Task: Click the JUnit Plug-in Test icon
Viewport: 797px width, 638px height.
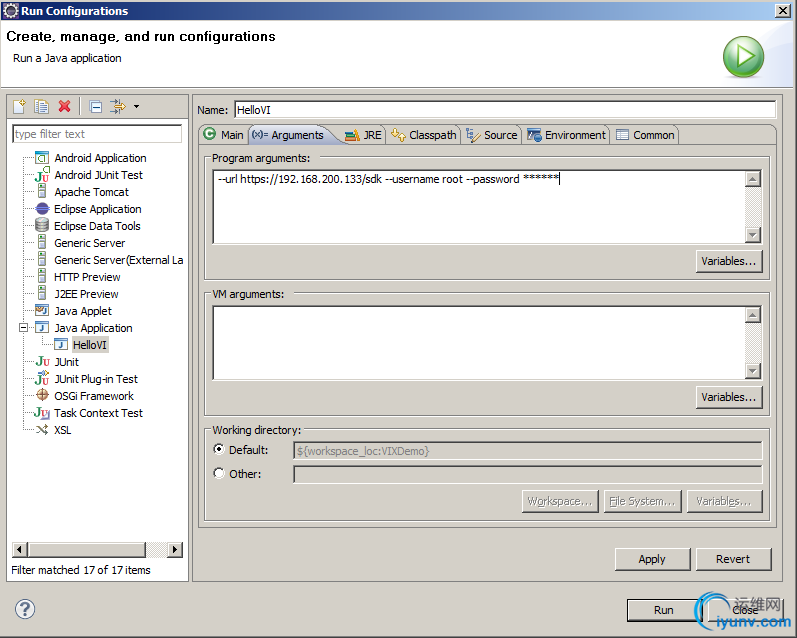Action: click(42, 379)
